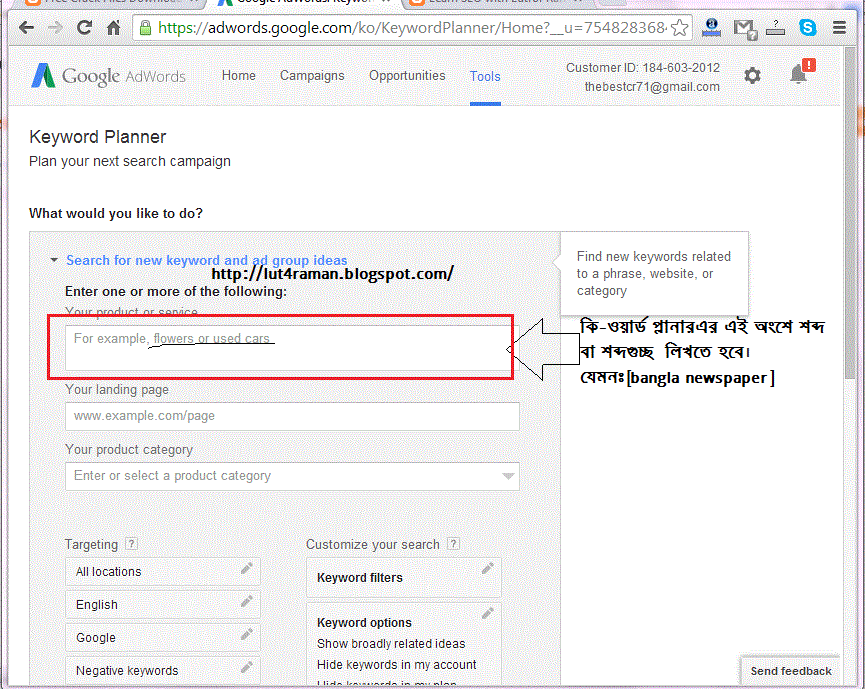This screenshot has height=689, width=865.
Task: Click the All locations targeting box
Action: click(x=163, y=572)
